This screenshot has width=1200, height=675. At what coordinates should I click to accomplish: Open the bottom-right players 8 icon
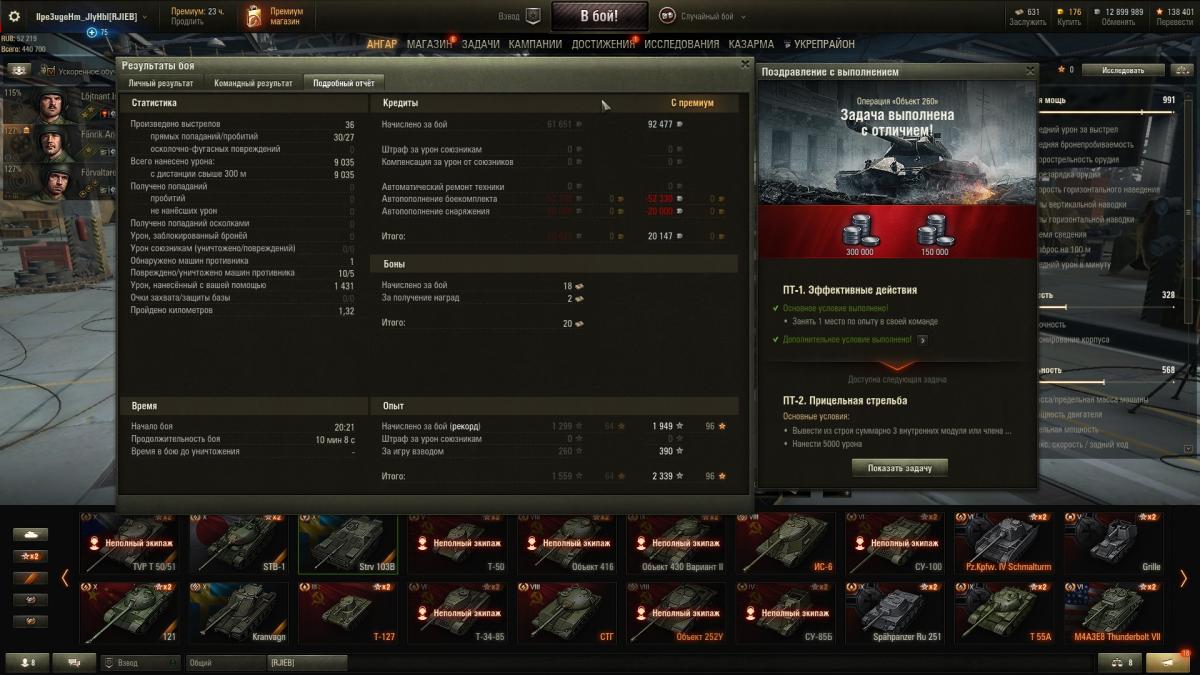[1120, 662]
